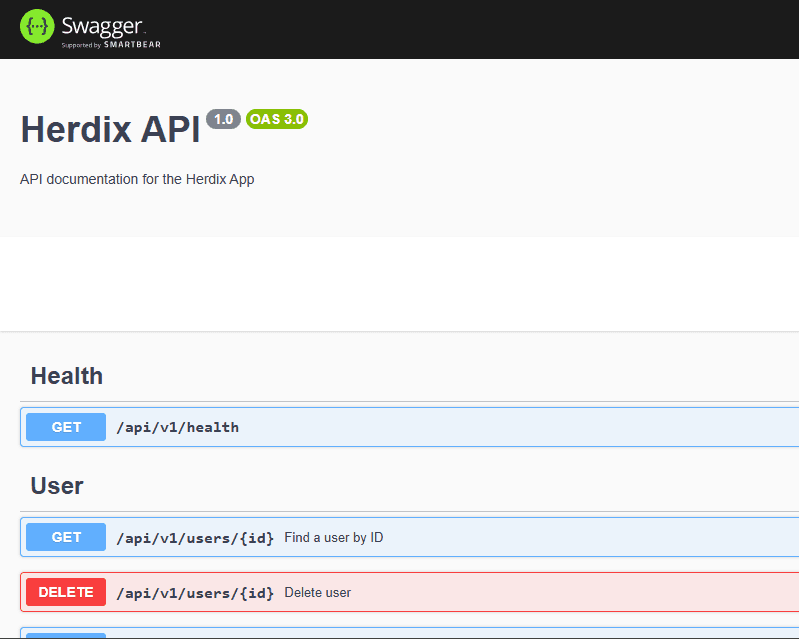The height and width of the screenshot is (639, 799).
Task: Expand GET /api/v1/users/{id} endpoint path
Action: pos(195,538)
